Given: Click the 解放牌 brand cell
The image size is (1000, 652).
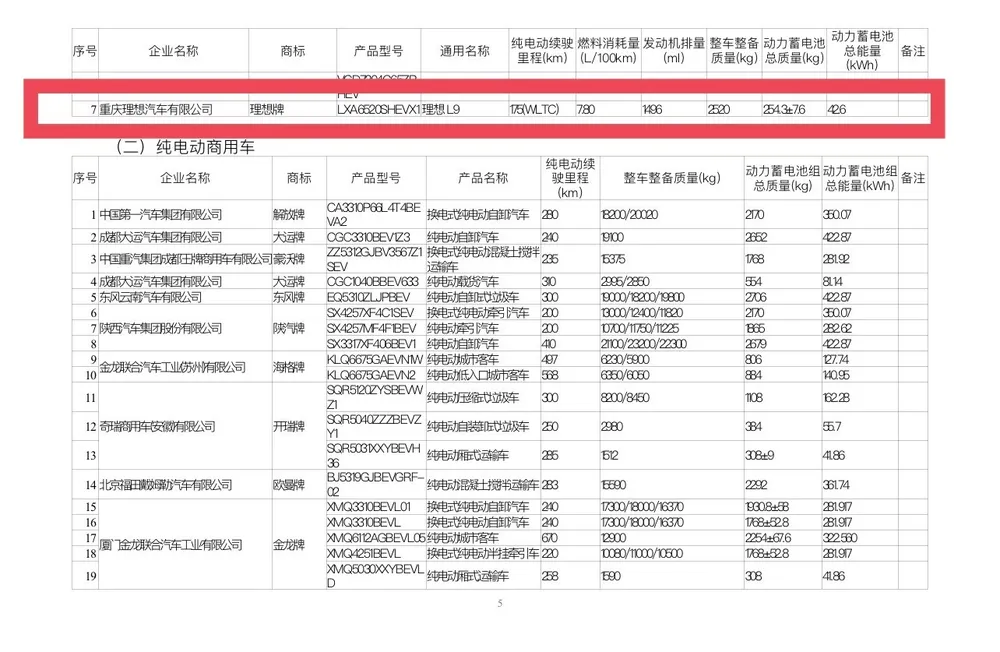Looking at the screenshot, I should click(289, 215).
